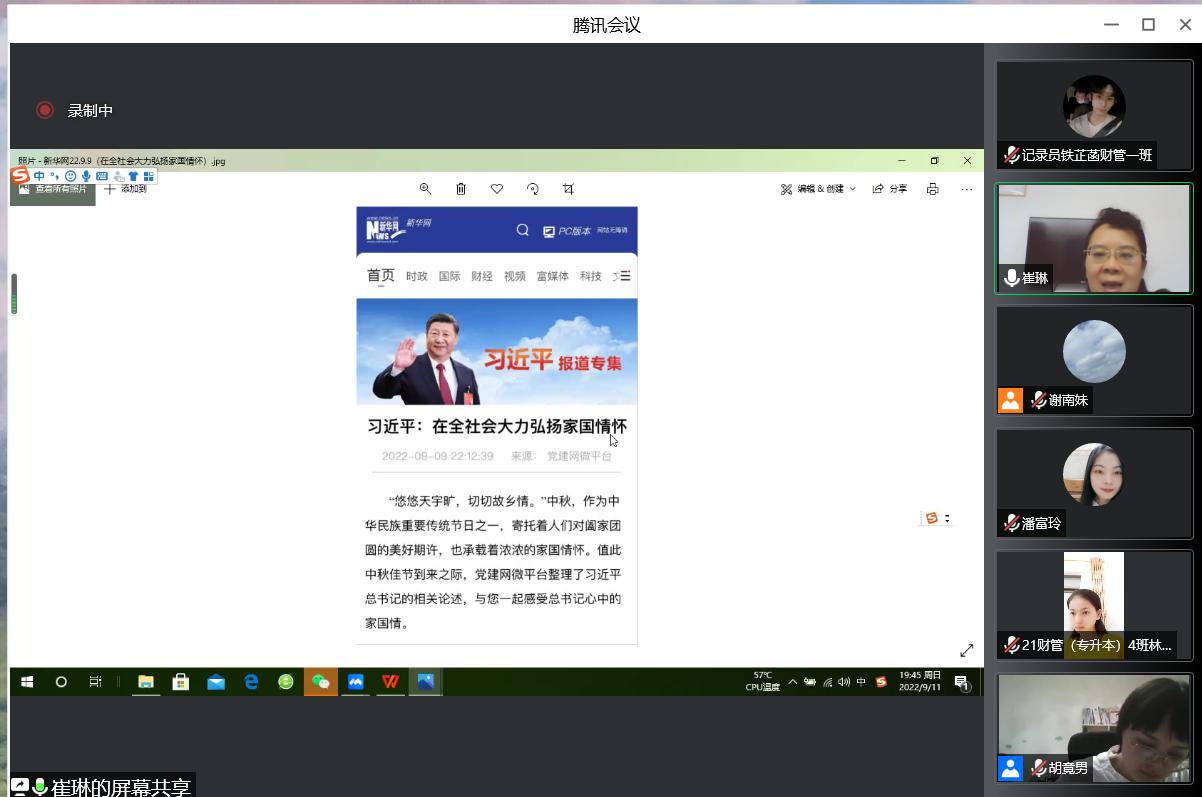1202x797 pixels.
Task: Expand the Sogou floating widget menu arrows
Action: tap(947, 518)
